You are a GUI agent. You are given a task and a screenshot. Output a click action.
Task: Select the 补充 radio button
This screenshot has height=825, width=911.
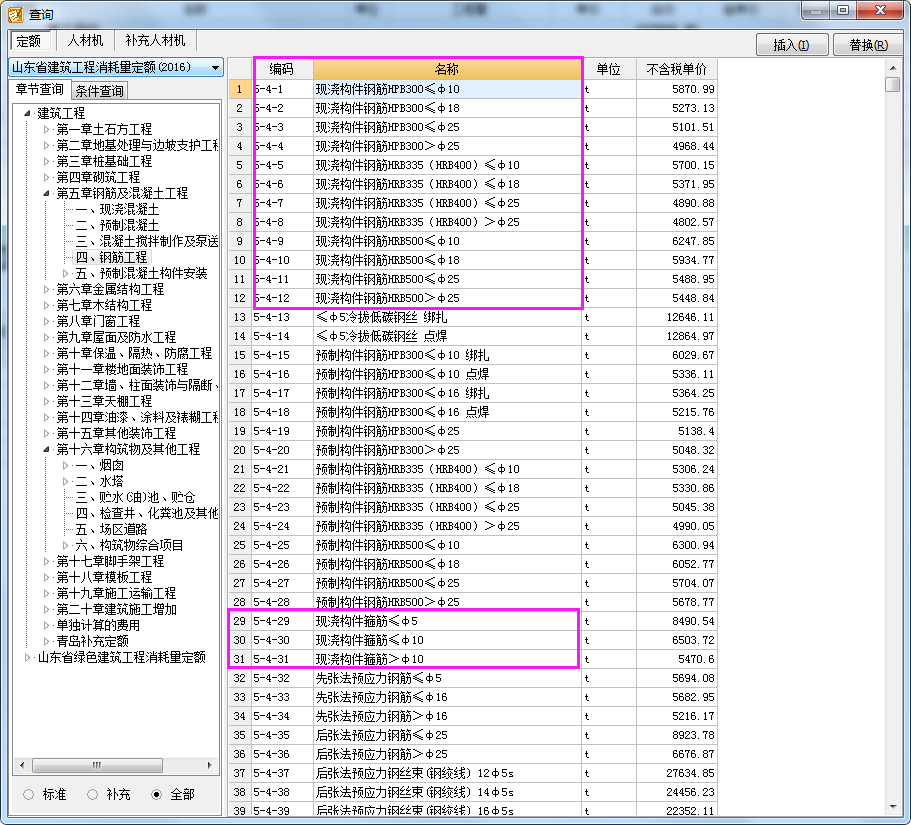[x=92, y=794]
